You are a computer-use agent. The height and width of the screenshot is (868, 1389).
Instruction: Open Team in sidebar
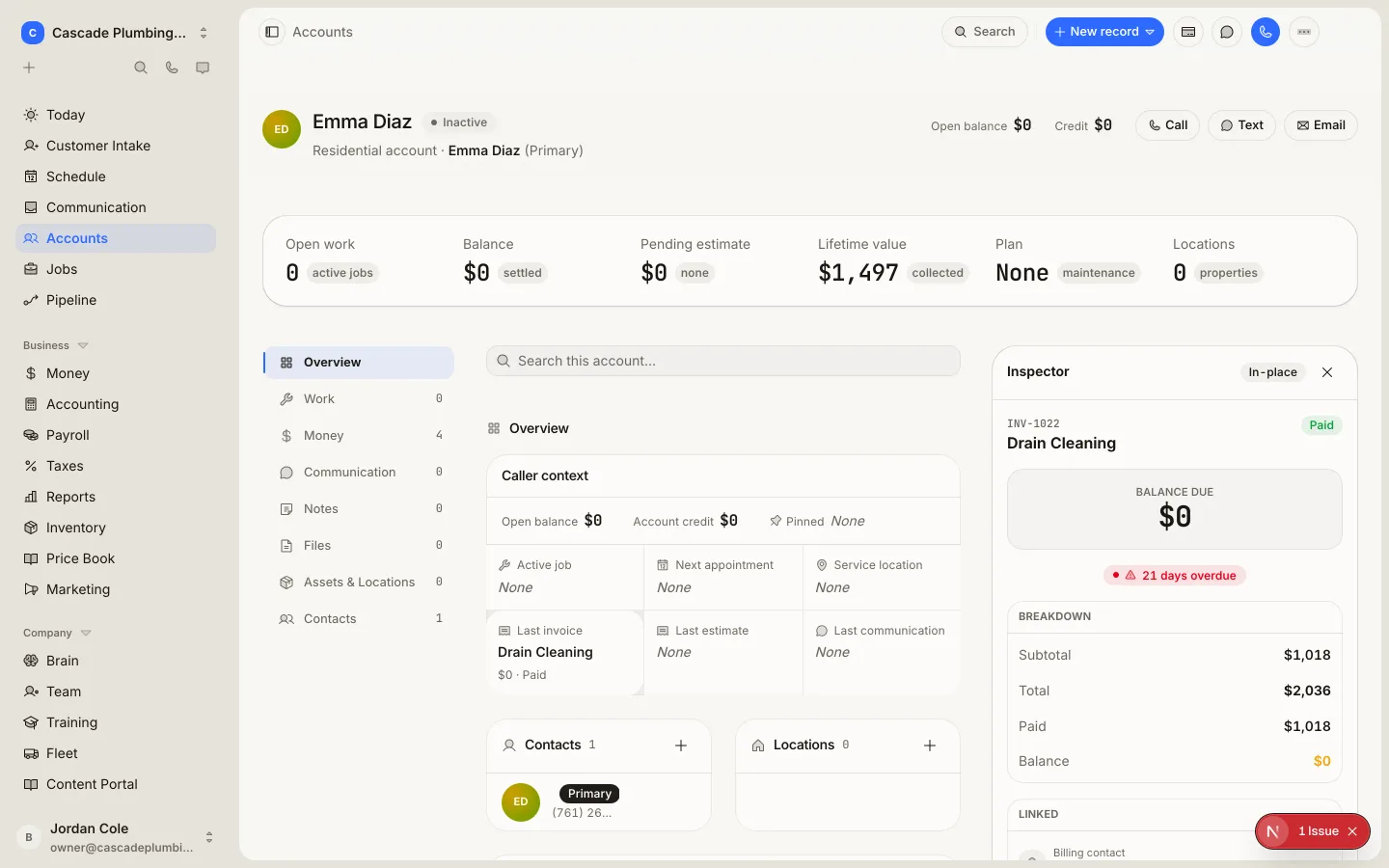(x=116, y=692)
